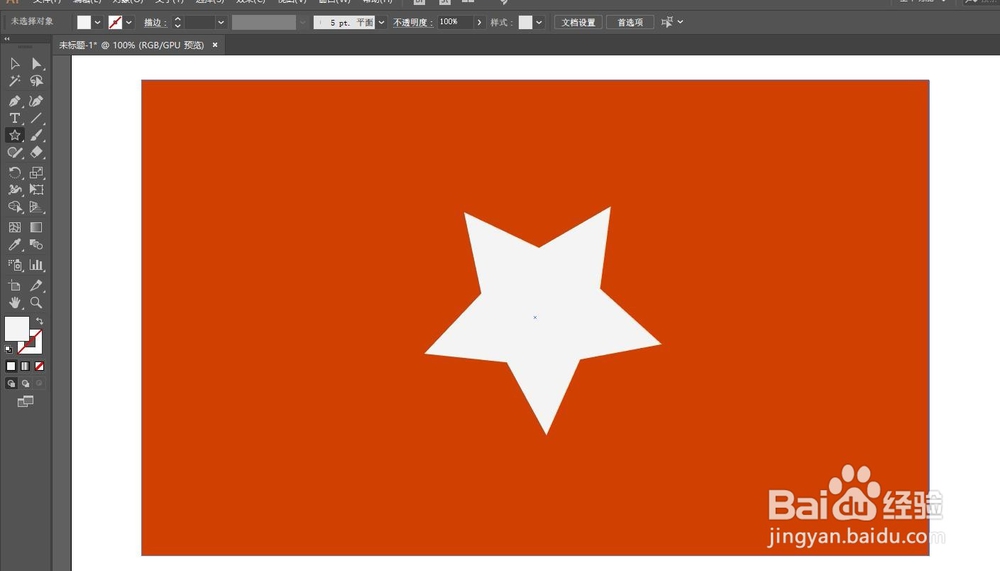Expand the control bar stroke color dropdown
1000x571 pixels.
[129, 22]
